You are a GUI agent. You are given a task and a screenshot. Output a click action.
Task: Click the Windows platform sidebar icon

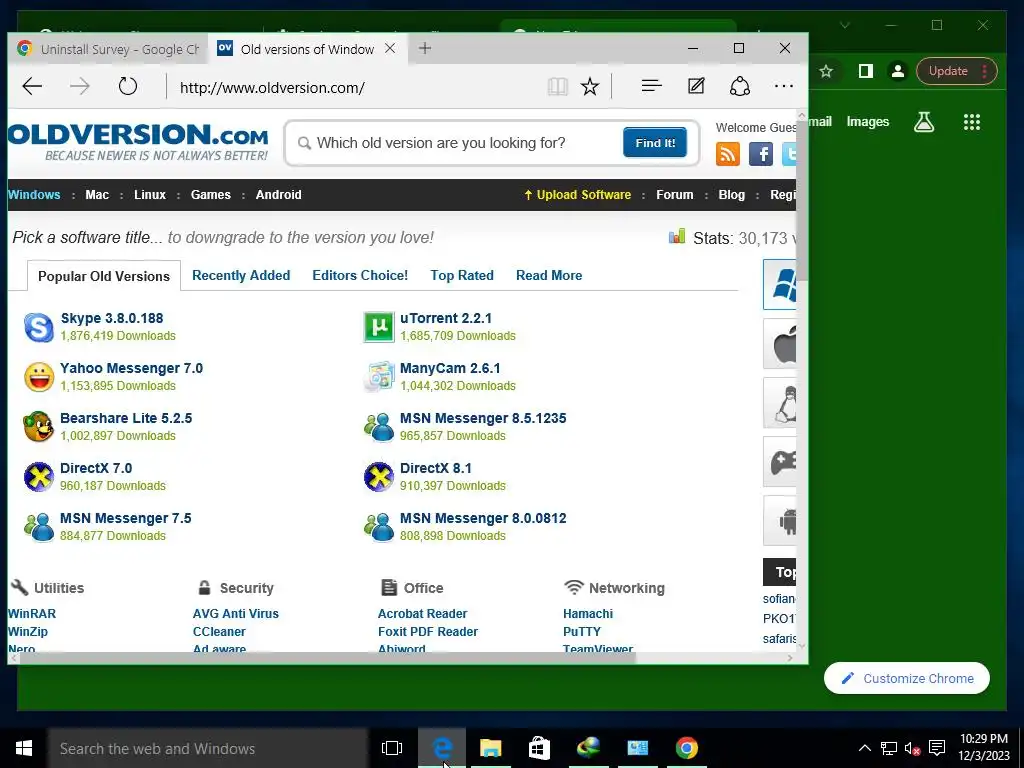[780, 285]
